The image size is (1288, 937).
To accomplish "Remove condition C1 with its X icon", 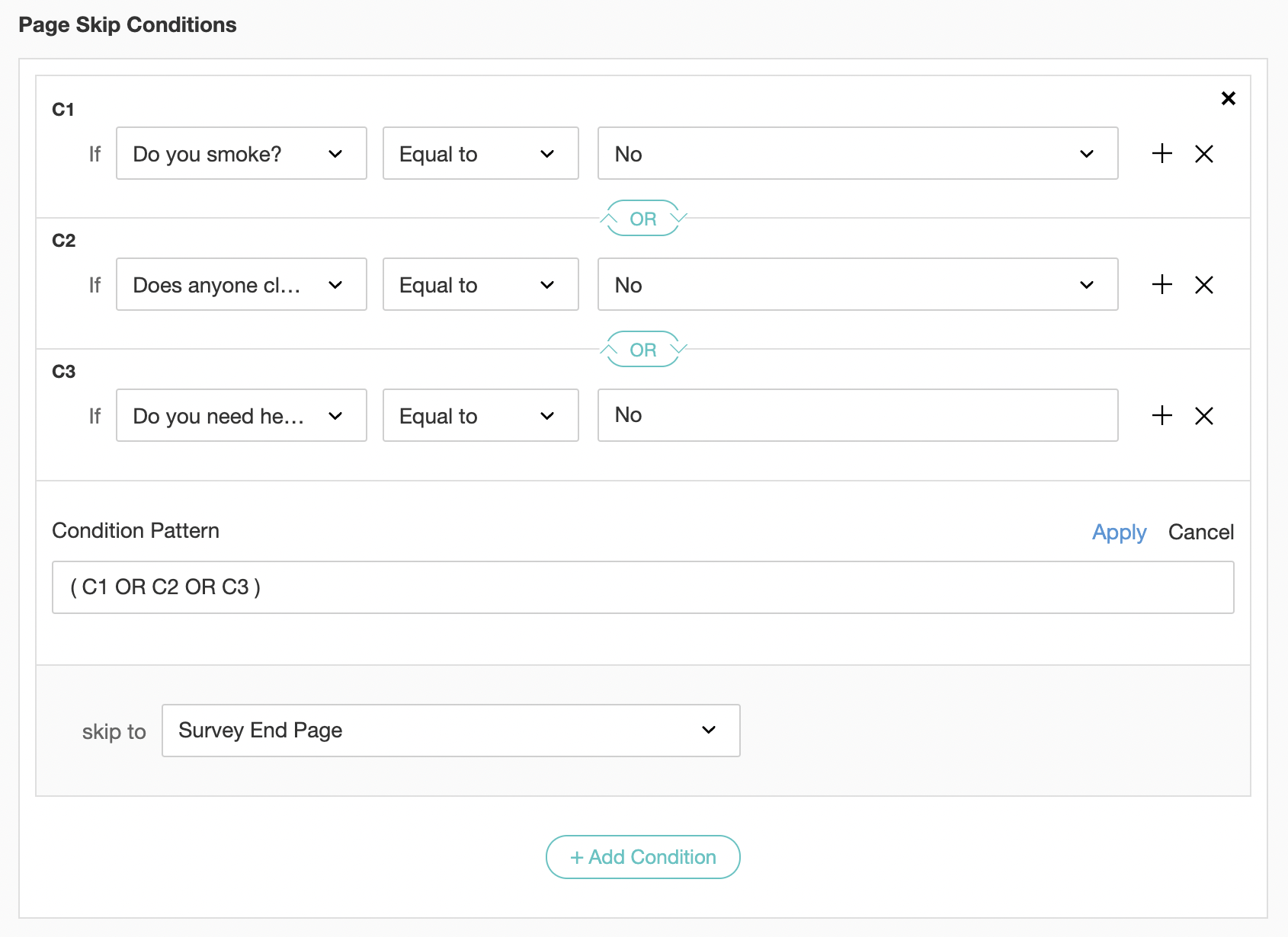I will click(1204, 154).
